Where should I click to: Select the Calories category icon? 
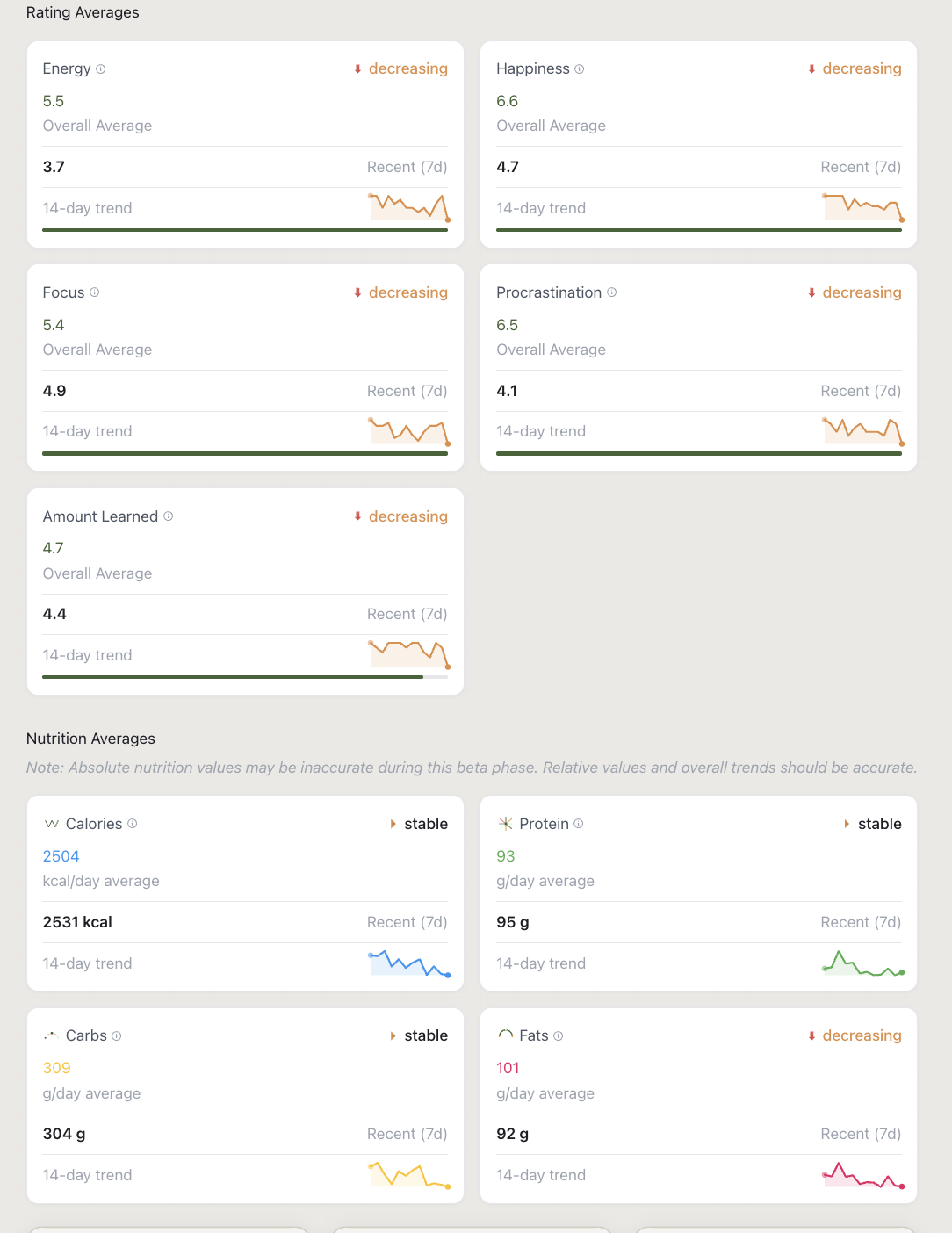tap(52, 824)
